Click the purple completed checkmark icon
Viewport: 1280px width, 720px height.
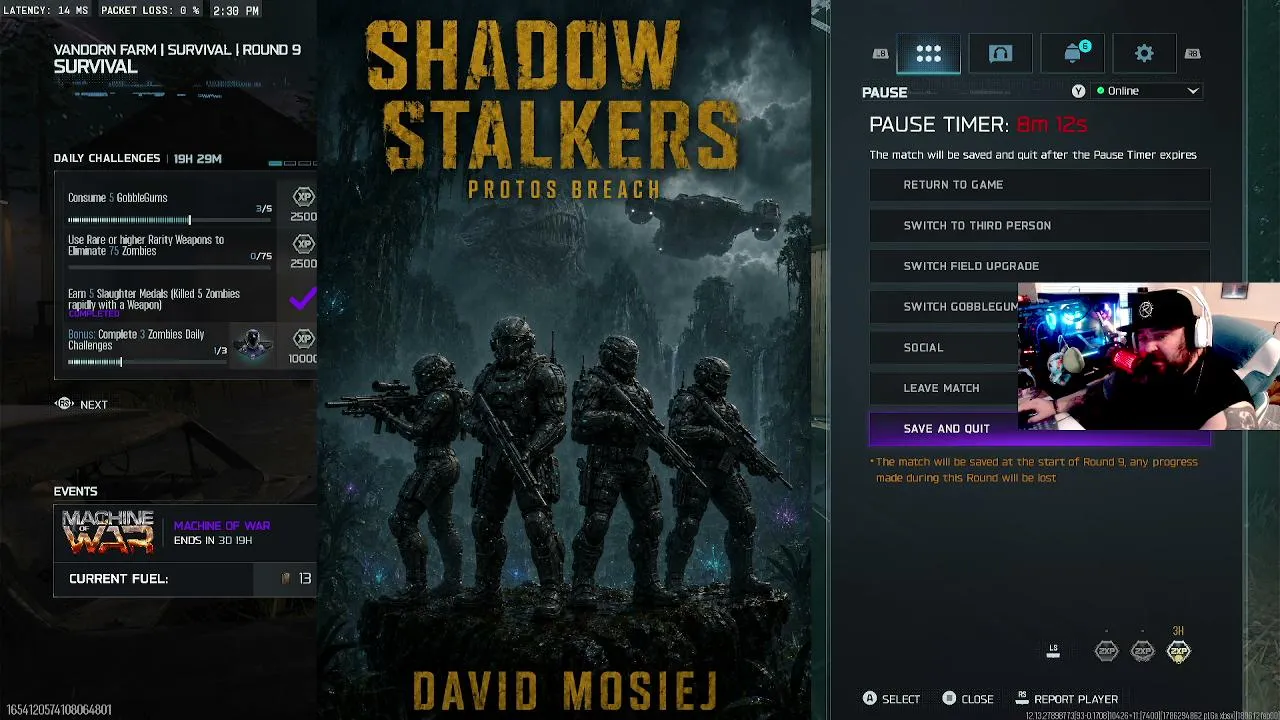tap(303, 297)
